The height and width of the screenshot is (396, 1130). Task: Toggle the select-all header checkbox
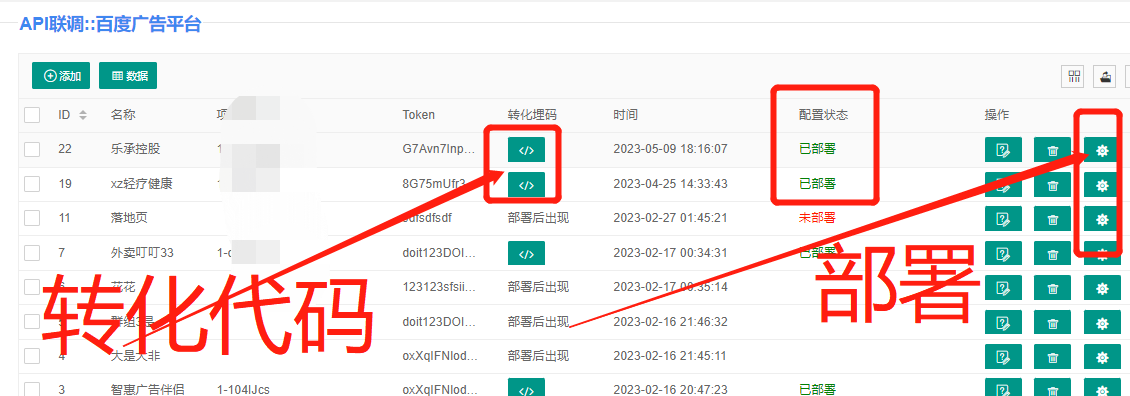pos(32,115)
